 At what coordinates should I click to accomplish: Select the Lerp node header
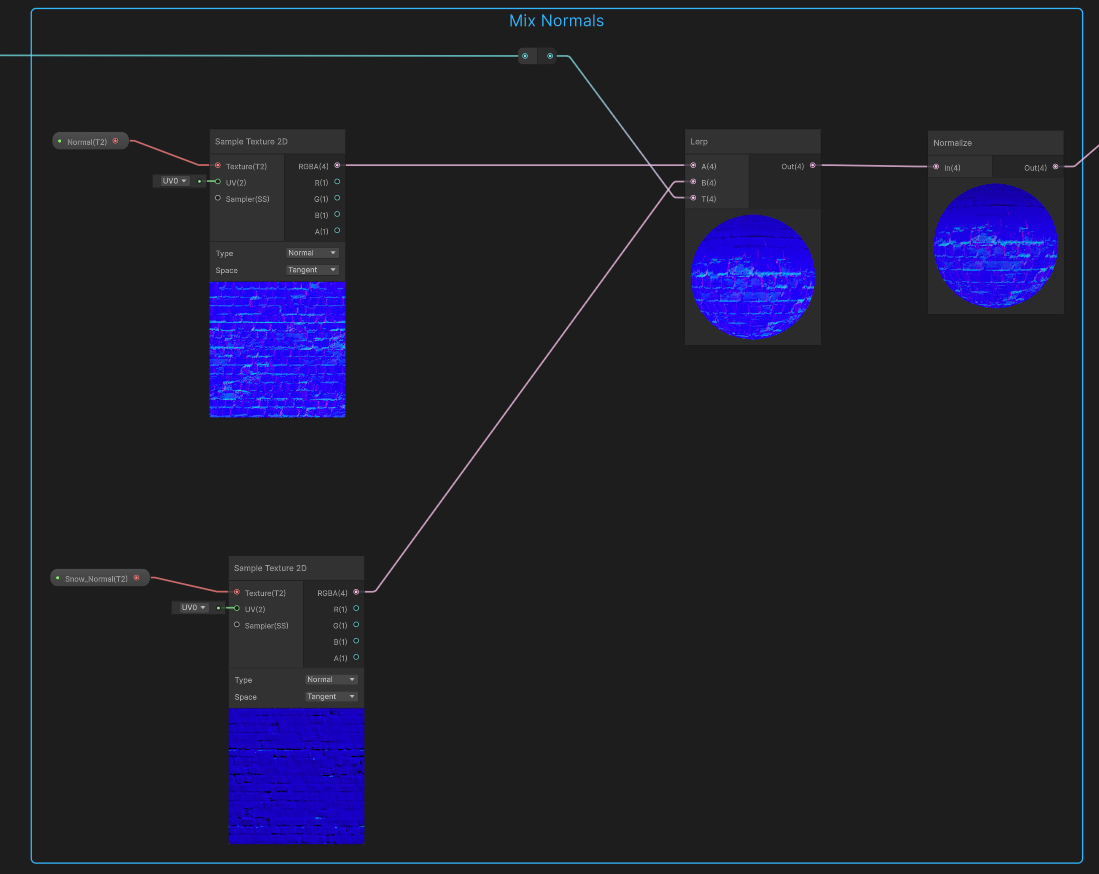coord(753,142)
